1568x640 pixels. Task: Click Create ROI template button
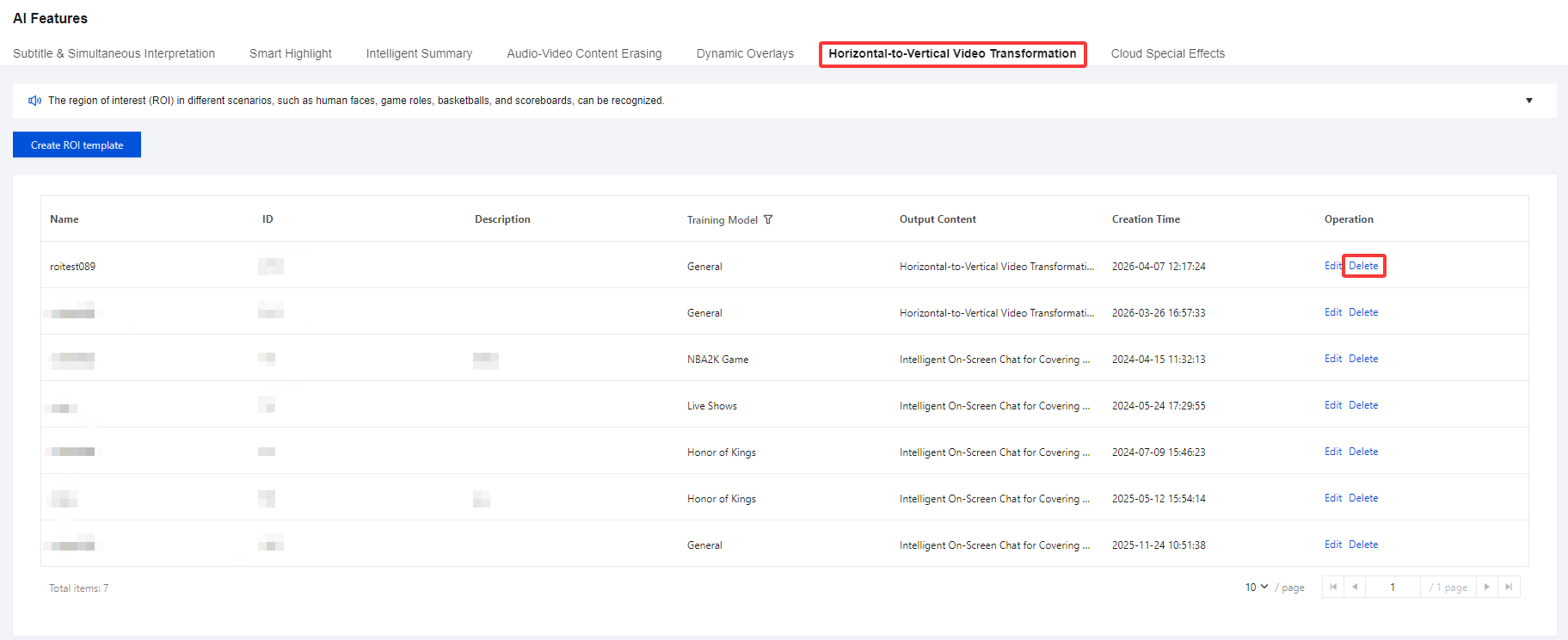coord(77,145)
